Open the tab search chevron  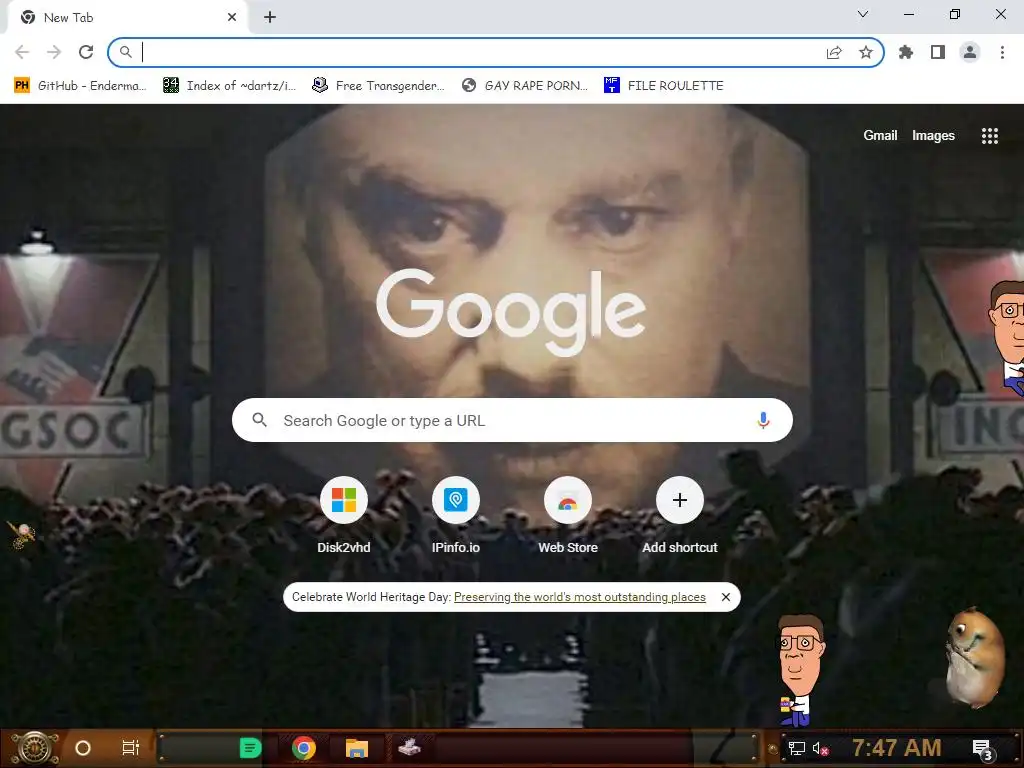click(863, 14)
